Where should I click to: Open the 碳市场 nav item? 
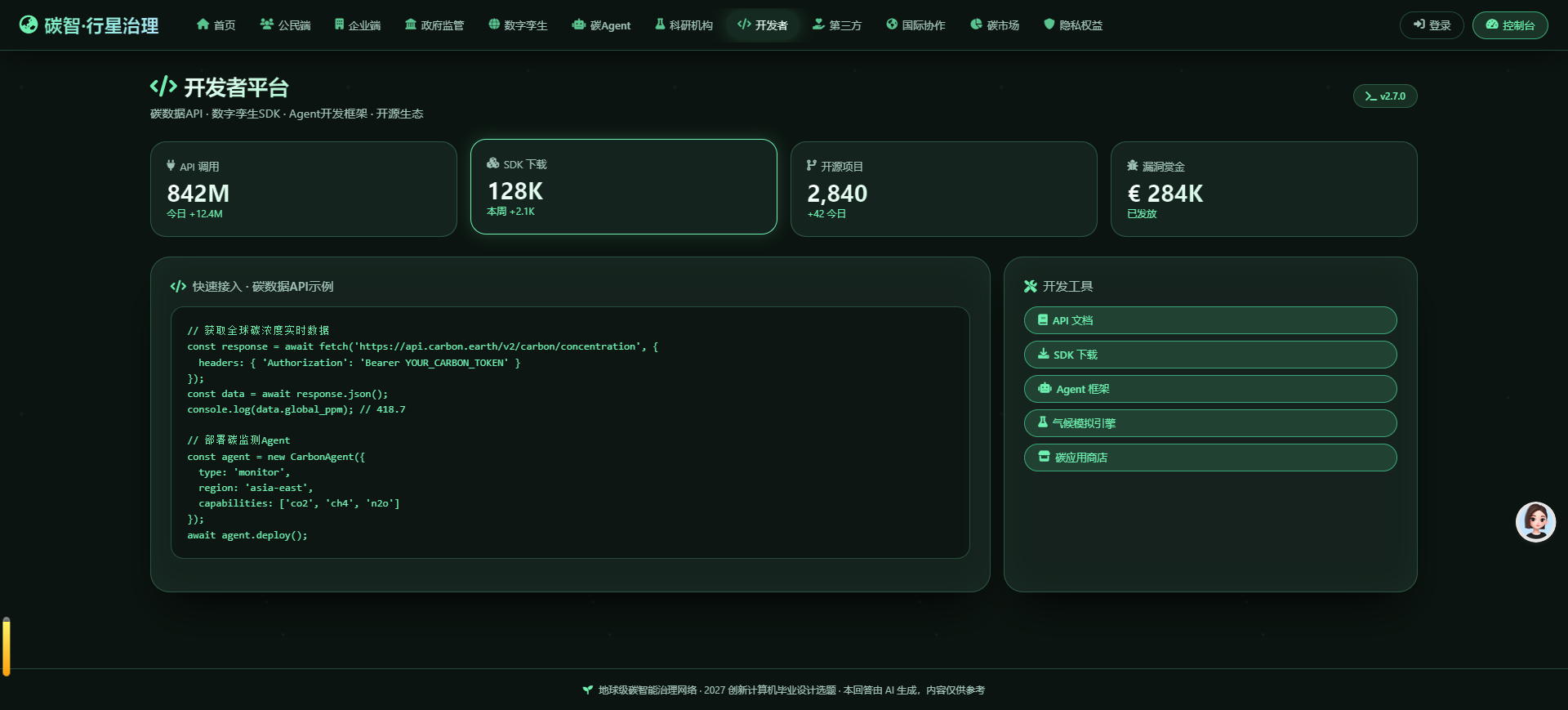(995, 25)
